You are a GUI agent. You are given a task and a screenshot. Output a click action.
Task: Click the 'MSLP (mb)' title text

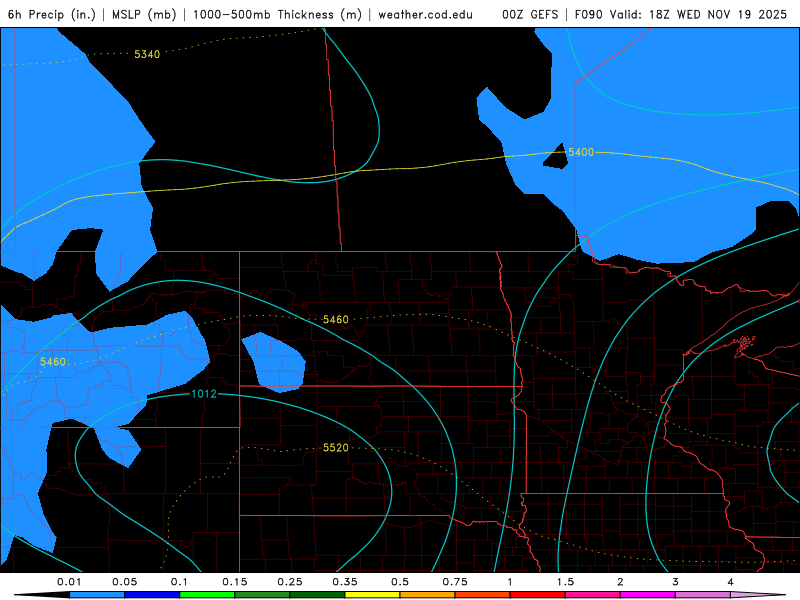[x=144, y=14]
